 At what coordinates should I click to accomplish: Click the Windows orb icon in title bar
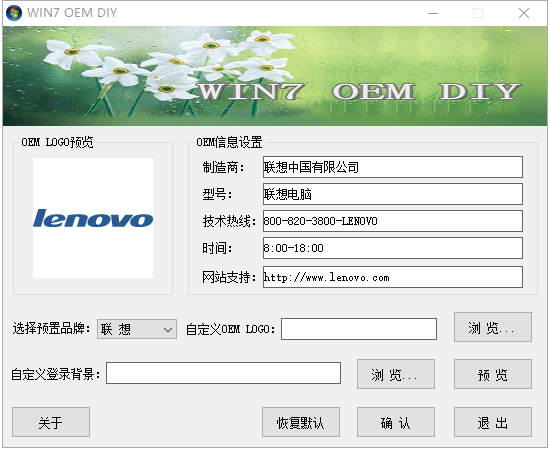14,13
